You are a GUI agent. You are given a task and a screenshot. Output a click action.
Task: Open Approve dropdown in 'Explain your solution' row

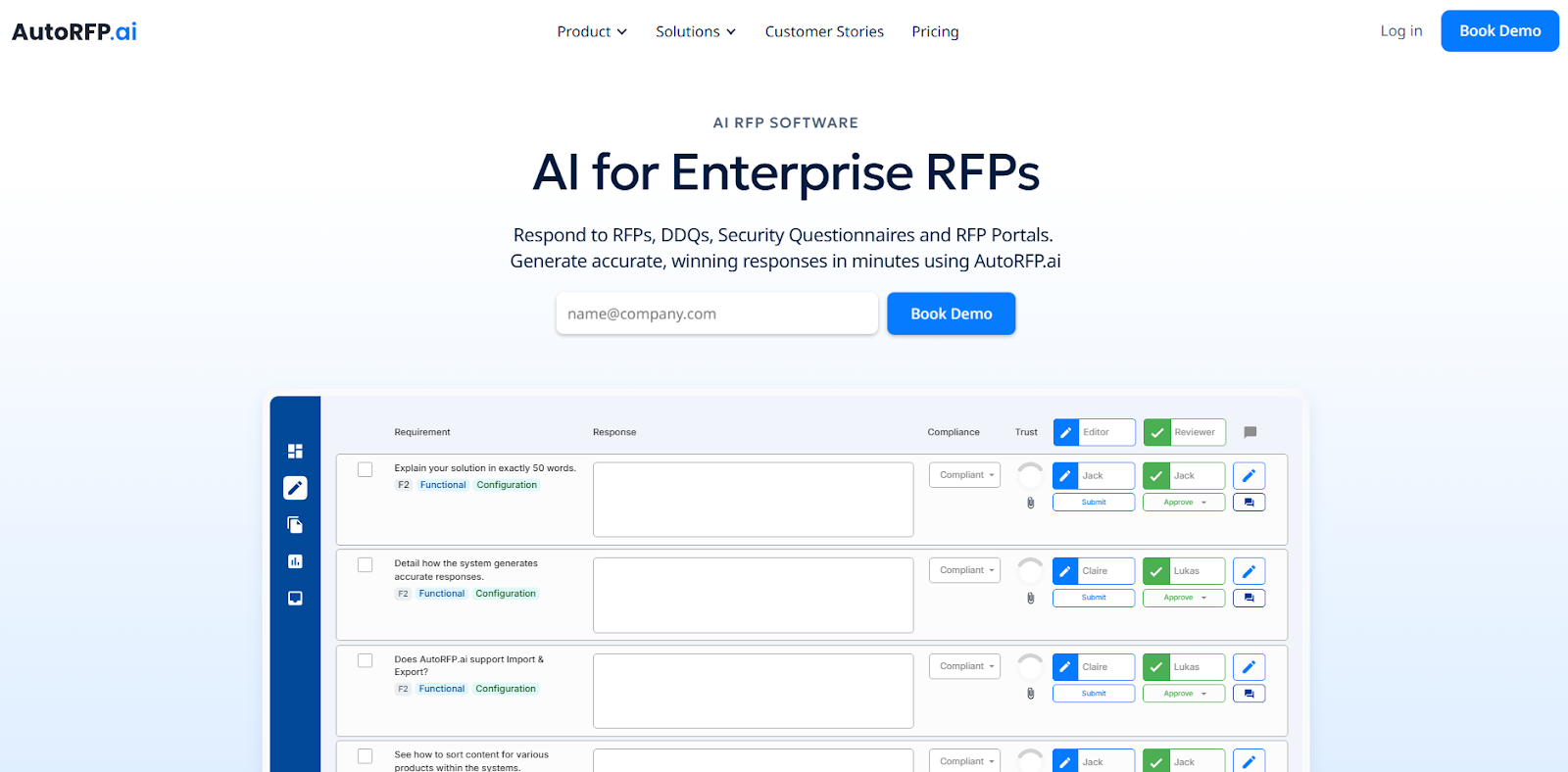1184,503
